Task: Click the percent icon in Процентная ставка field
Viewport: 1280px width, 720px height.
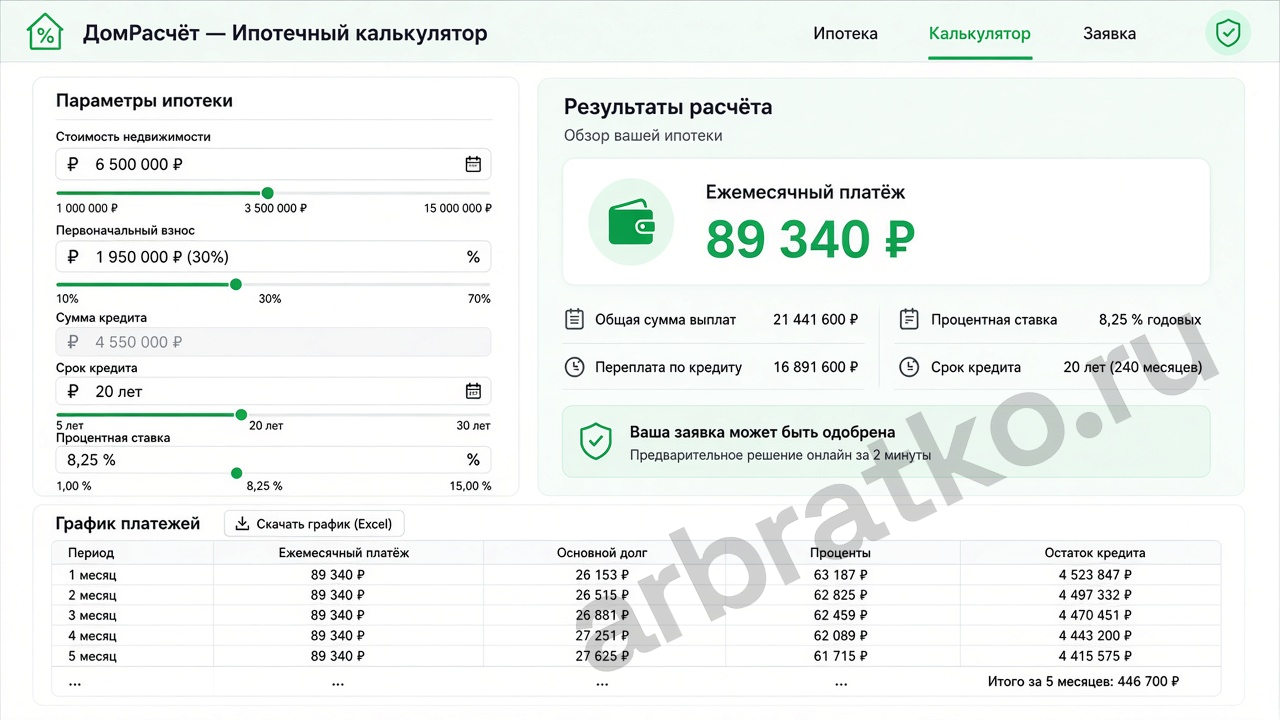Action: (473, 460)
